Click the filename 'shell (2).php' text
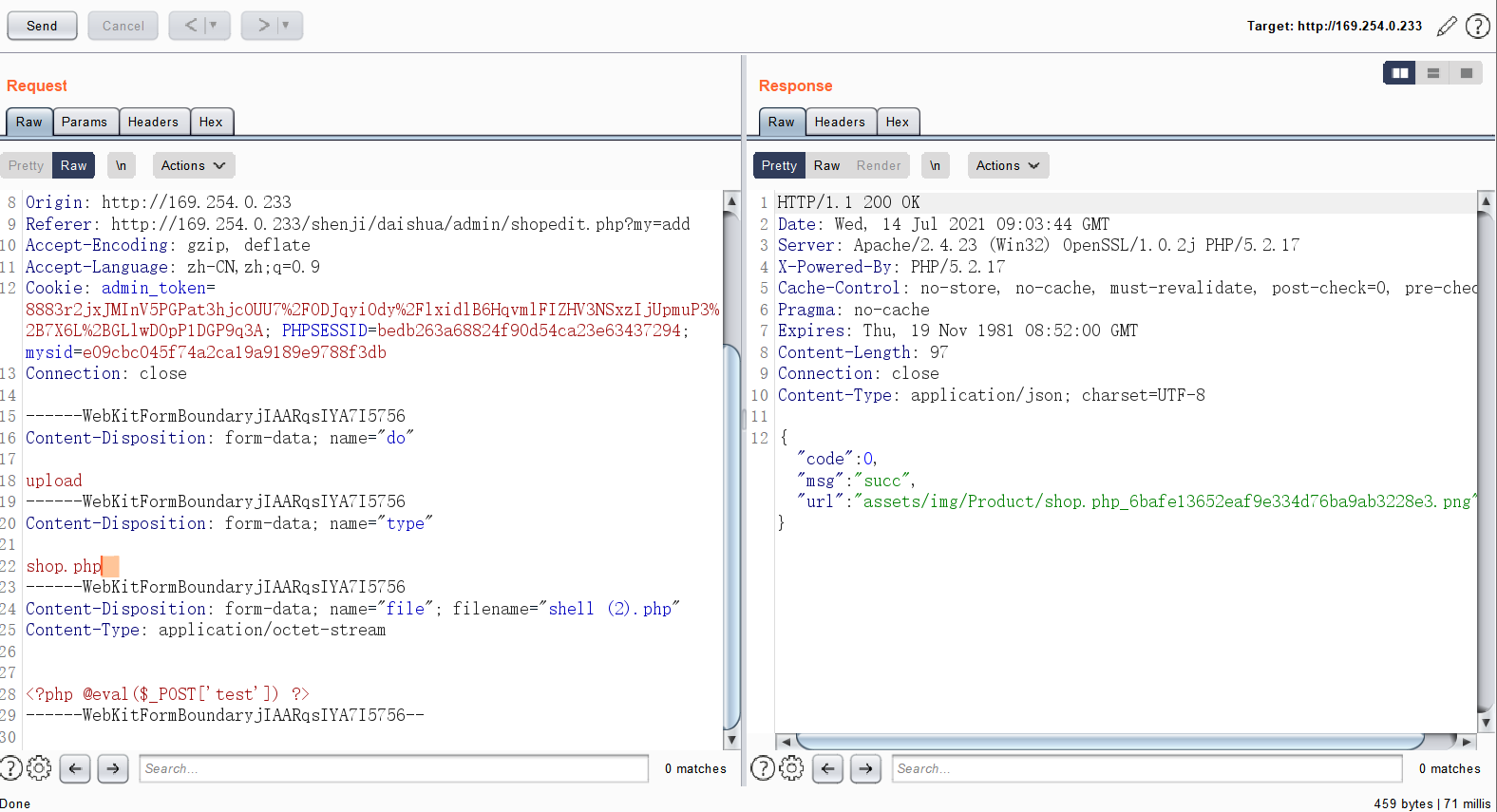Image resolution: width=1497 pixels, height=812 pixels. coord(609,609)
